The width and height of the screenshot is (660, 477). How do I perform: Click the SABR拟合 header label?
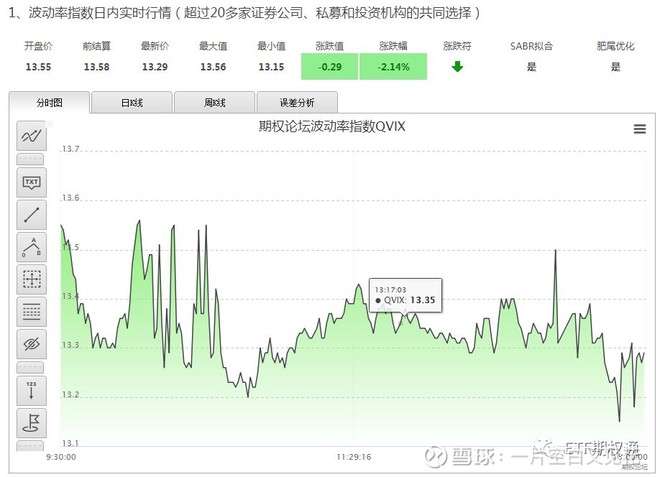[531, 46]
